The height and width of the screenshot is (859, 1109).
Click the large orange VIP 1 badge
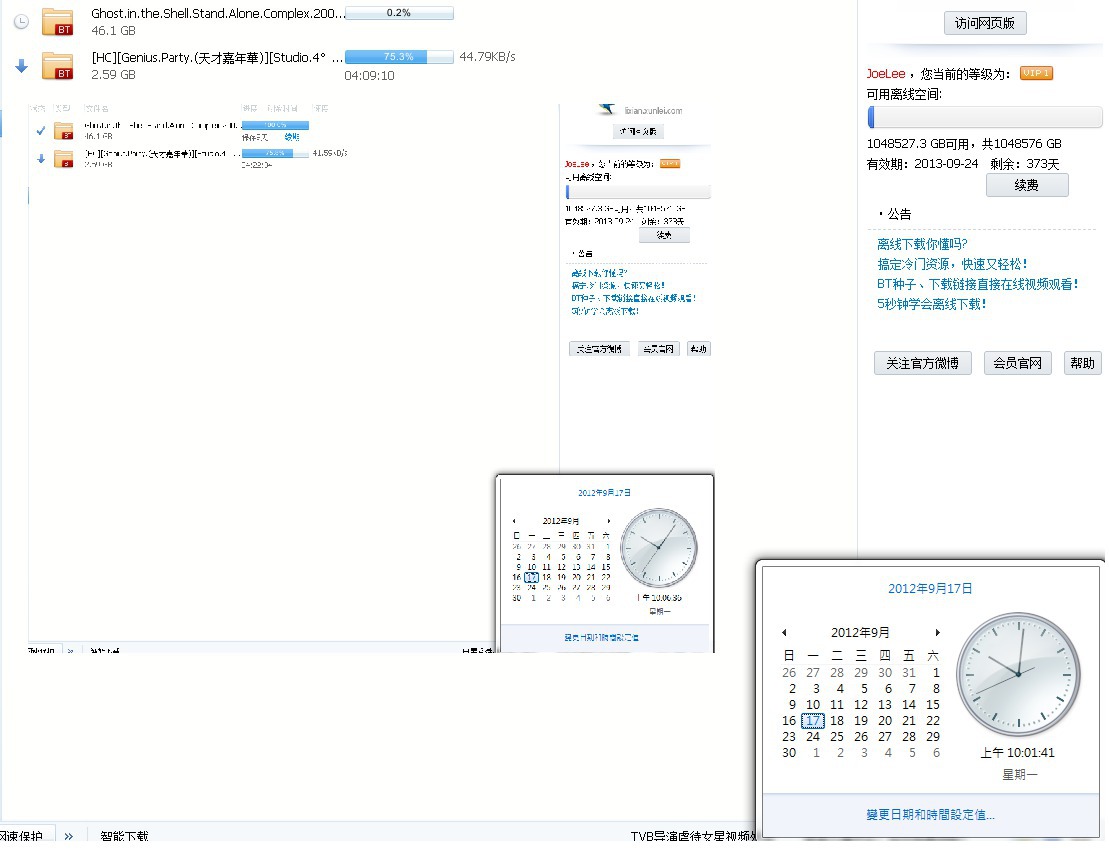(x=1036, y=73)
